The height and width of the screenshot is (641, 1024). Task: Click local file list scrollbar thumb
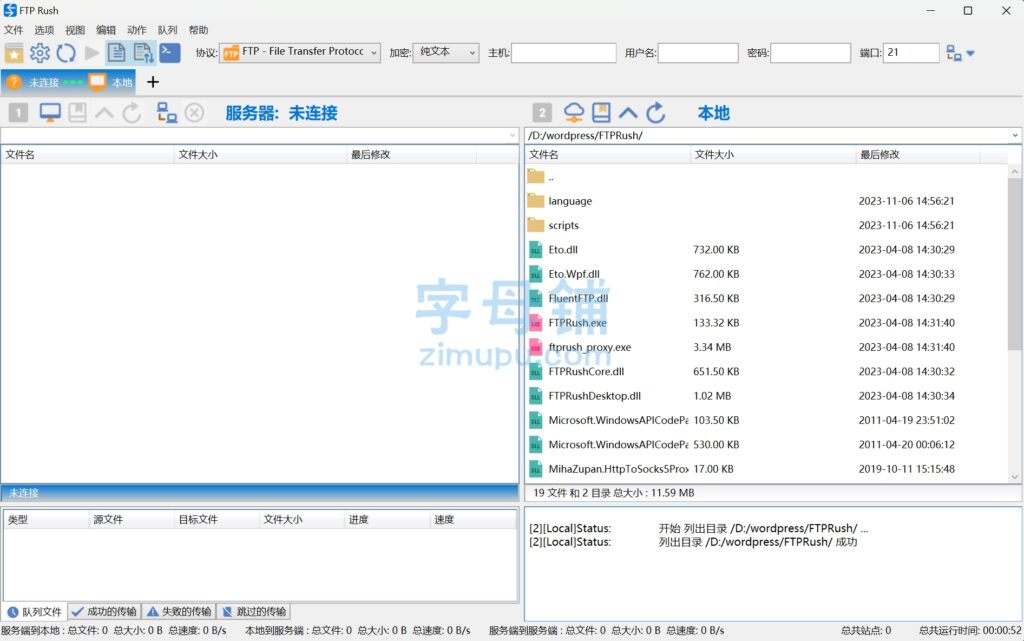[x=1014, y=264]
